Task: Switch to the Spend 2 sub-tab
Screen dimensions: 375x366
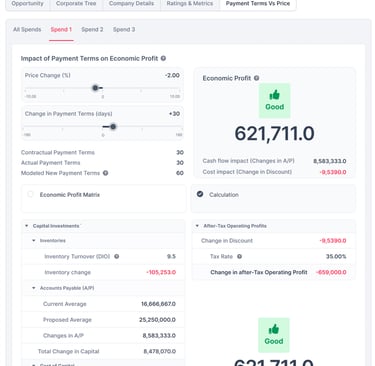Action: (92, 30)
